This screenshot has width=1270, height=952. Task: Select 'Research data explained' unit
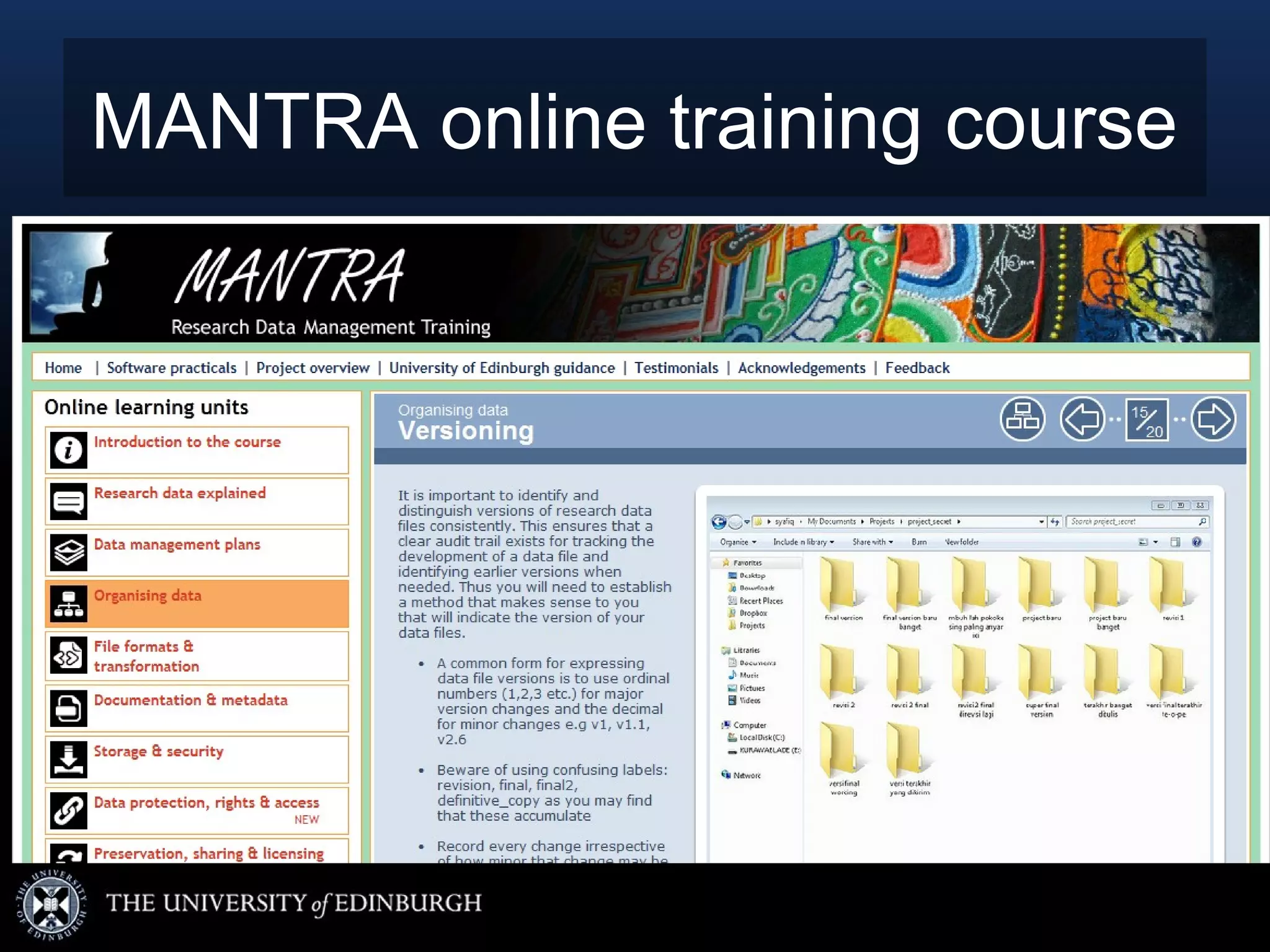(197, 501)
